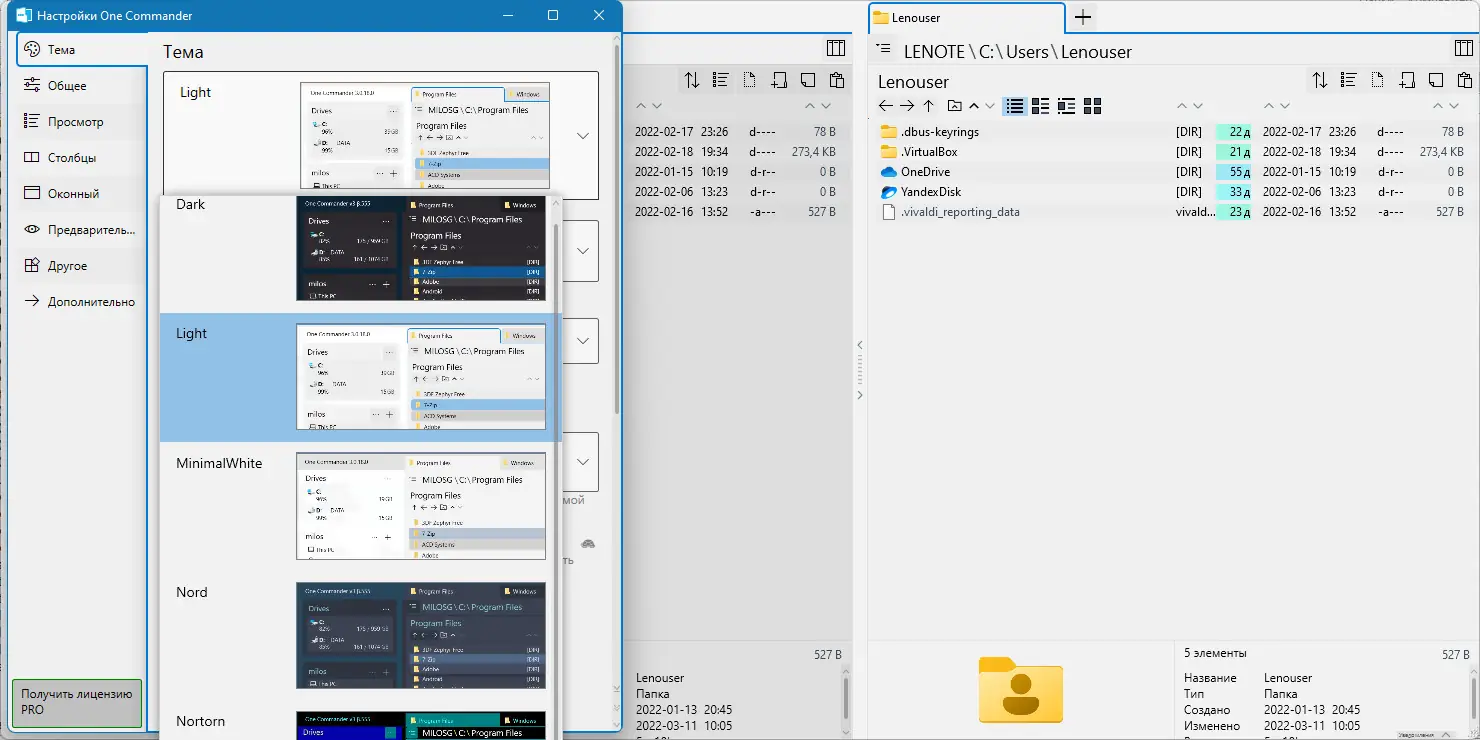
Task: Click the settings page vertical scrollbar
Action: pos(617,228)
